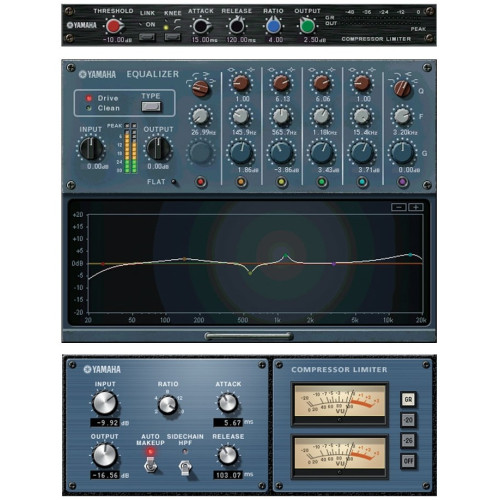
Task: Toggle the cyan 15.4kHz band button
Action: (x=362, y=182)
